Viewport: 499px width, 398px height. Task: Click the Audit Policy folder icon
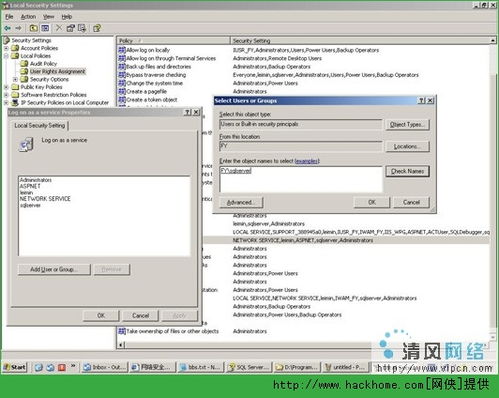pyautogui.click(x=24, y=63)
